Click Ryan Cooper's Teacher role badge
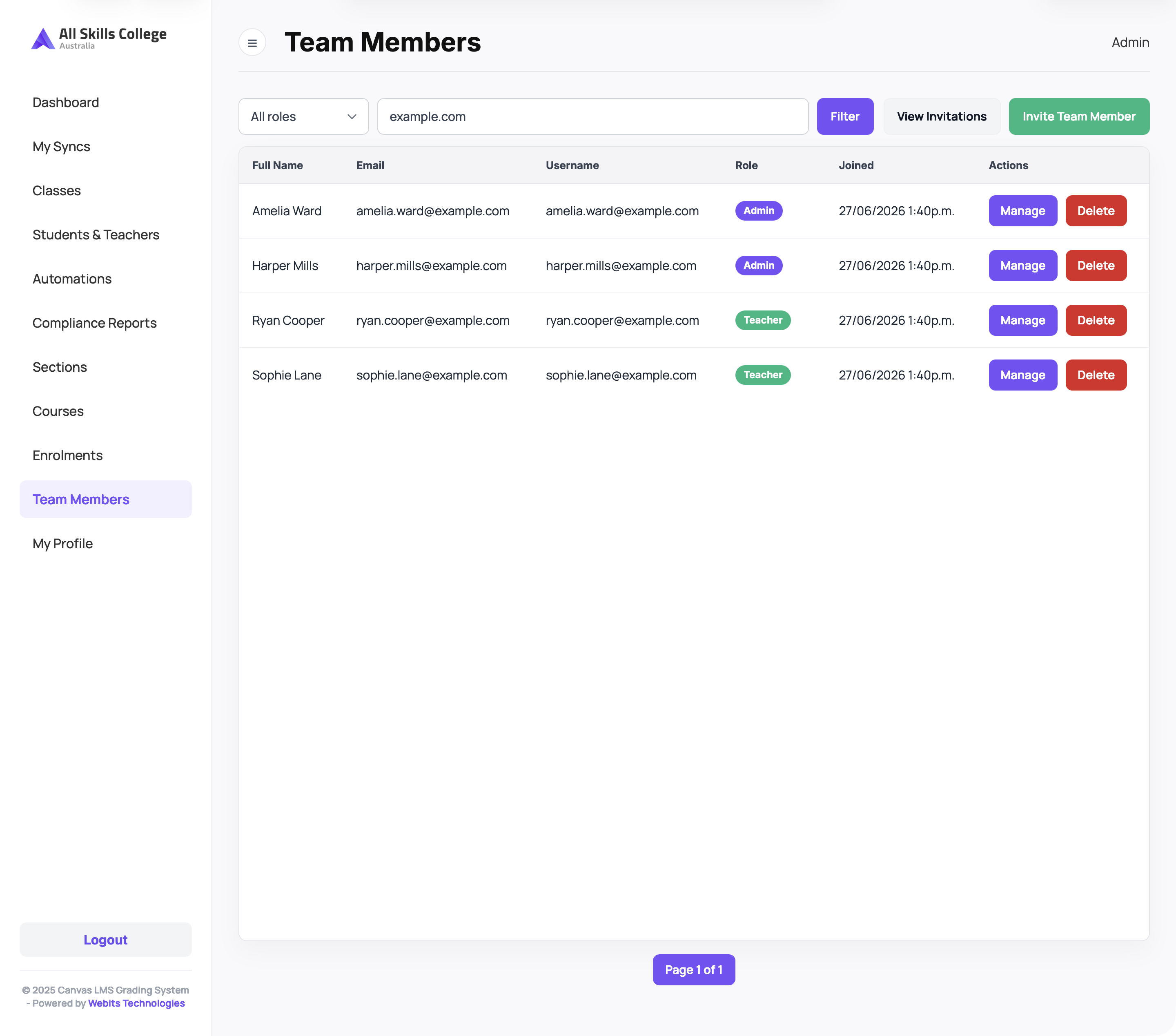Viewport: 1176px width, 1036px height. [762, 320]
